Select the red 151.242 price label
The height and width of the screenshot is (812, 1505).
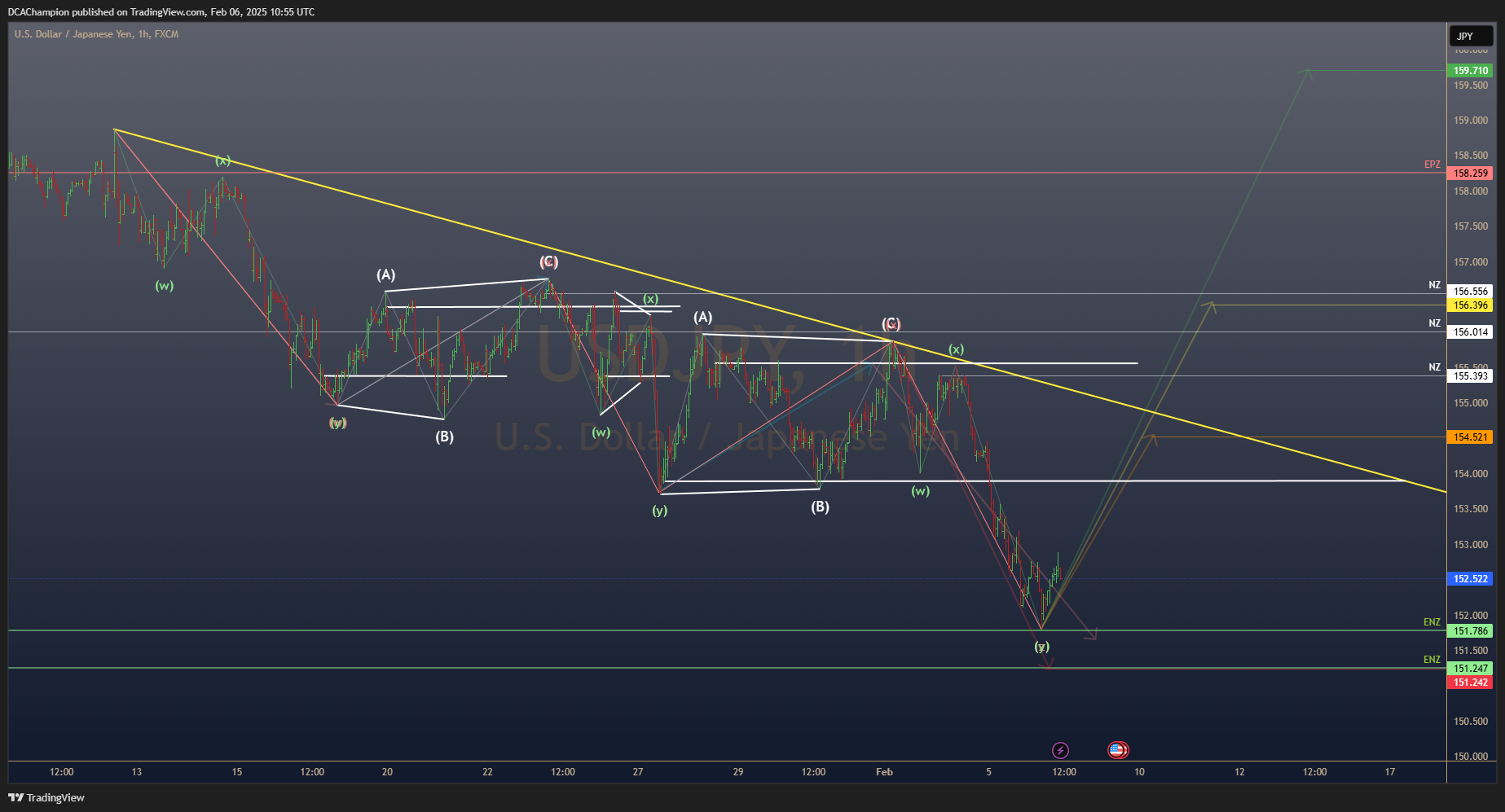coord(1471,683)
